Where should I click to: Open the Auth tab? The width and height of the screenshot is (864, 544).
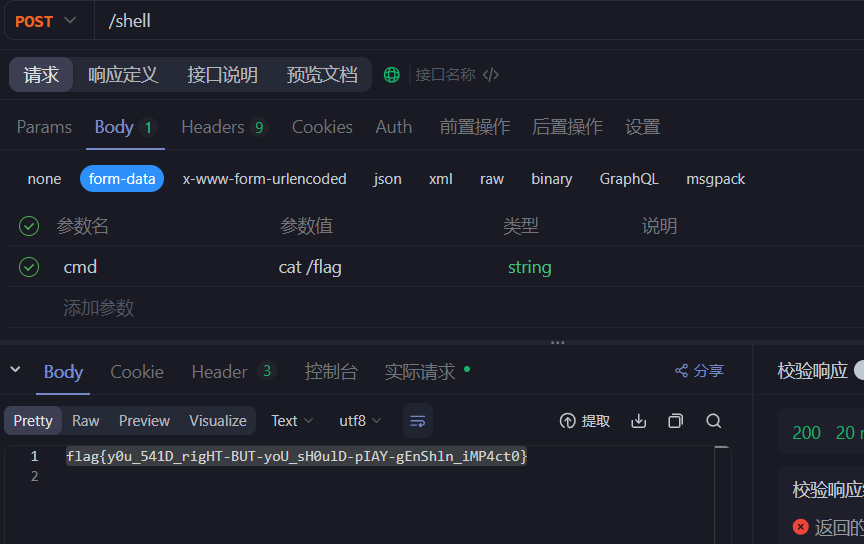[393, 127]
